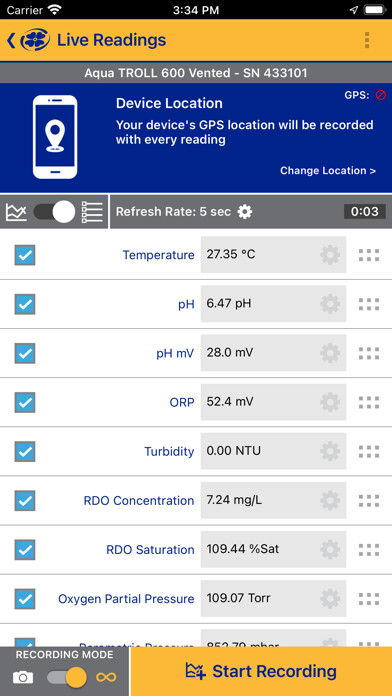Open Temperature unit settings gear
Viewport: 392px width, 696px height.
click(x=330, y=255)
